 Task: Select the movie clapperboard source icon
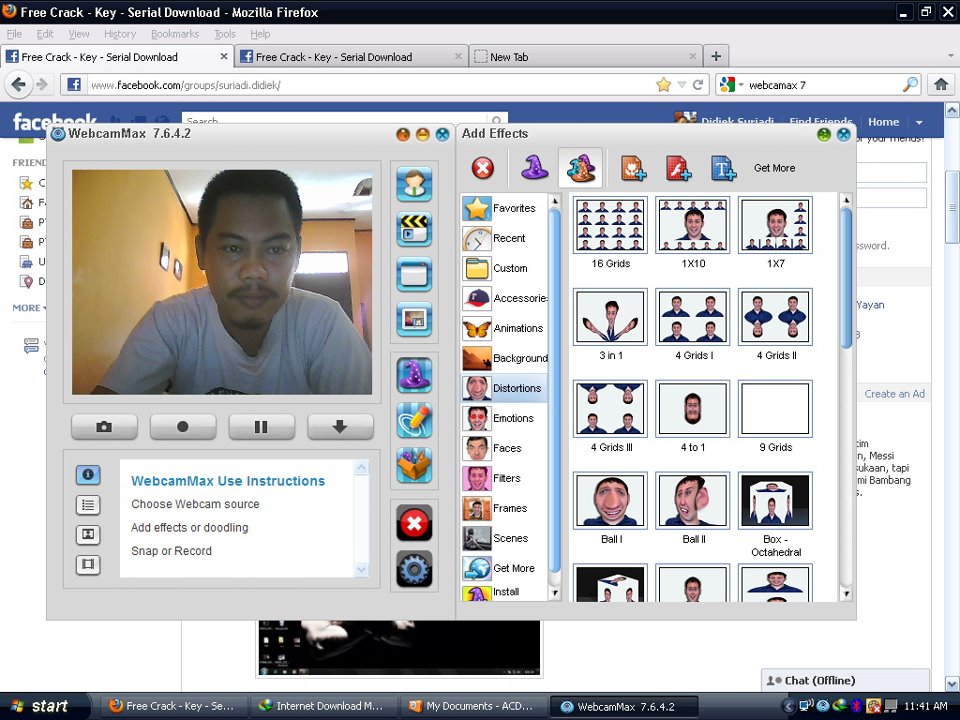(414, 229)
